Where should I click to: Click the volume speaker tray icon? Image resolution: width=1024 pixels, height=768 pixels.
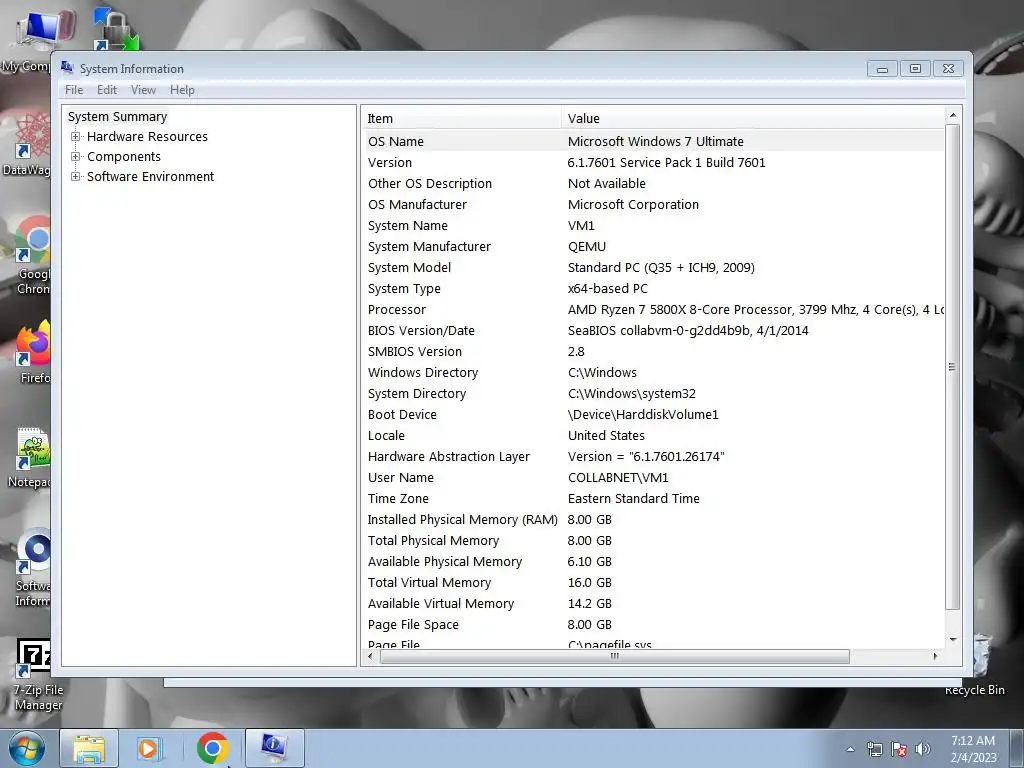923,749
